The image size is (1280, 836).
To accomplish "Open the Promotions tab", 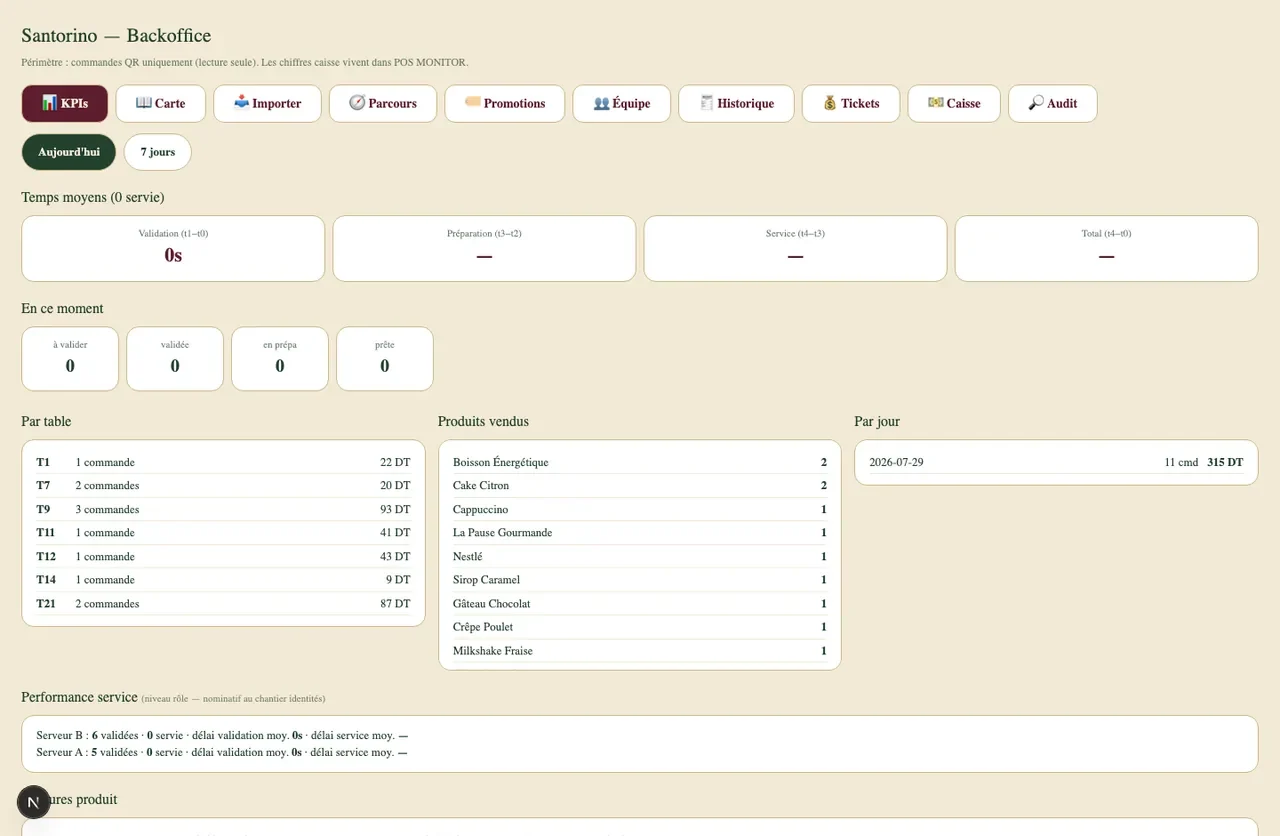I will 505,103.
